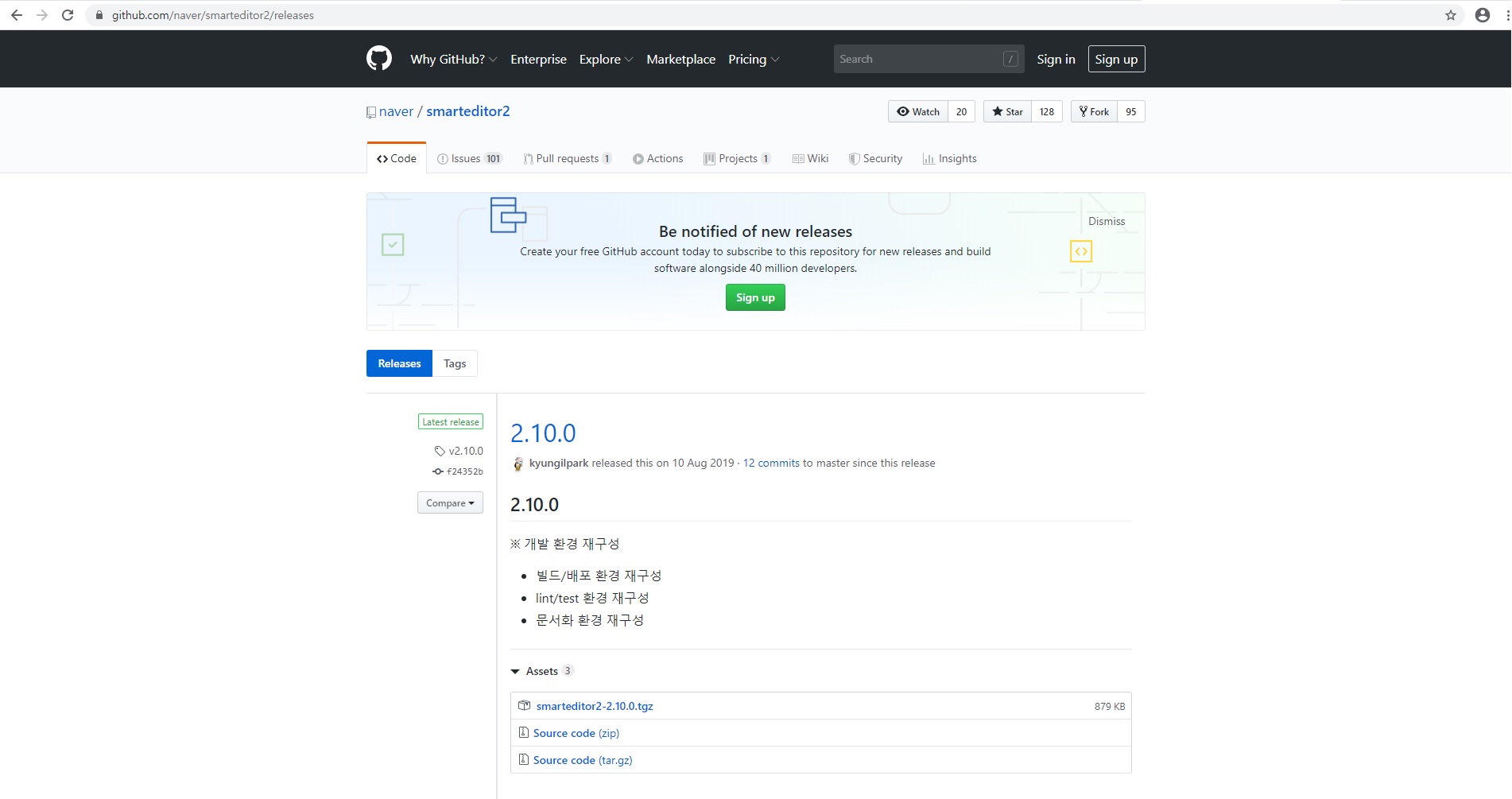Click file icon for Source code (tar.gz)
This screenshot has width=1512, height=799.
[x=524, y=759]
